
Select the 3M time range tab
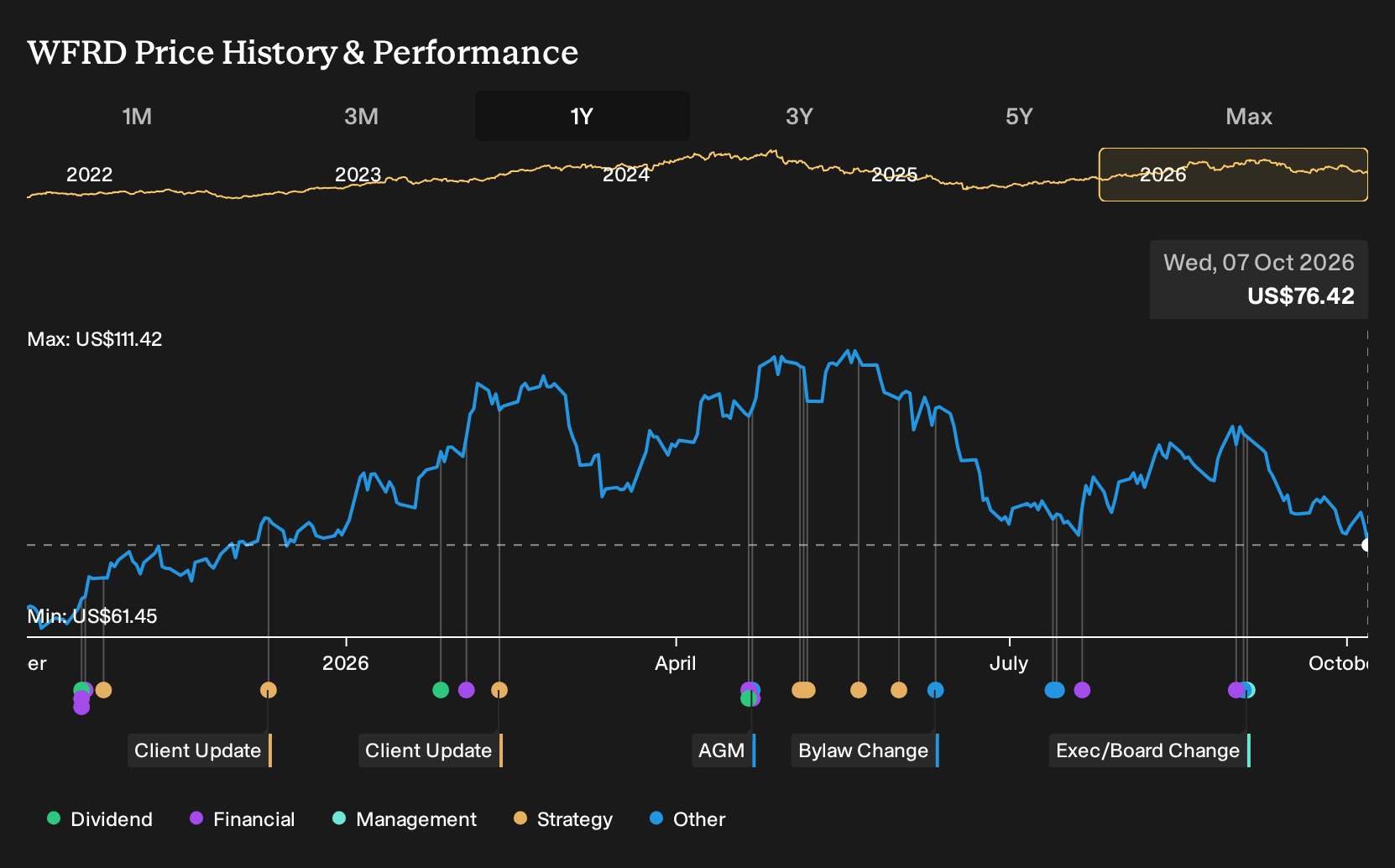(x=361, y=116)
